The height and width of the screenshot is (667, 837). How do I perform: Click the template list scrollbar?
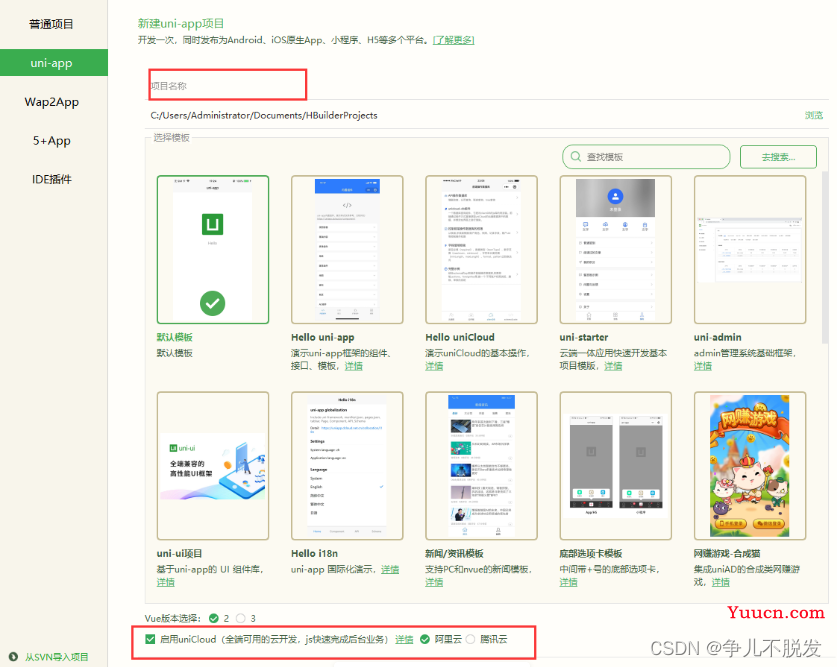point(825,257)
